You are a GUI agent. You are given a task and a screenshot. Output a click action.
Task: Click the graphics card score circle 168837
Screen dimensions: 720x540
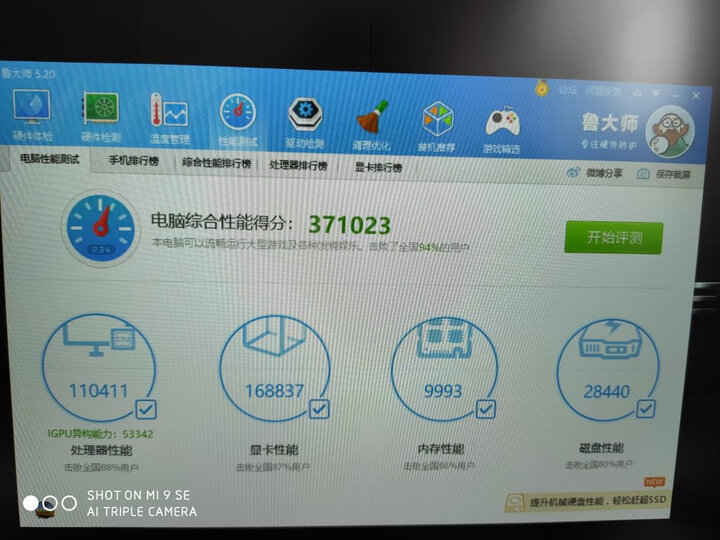274,368
